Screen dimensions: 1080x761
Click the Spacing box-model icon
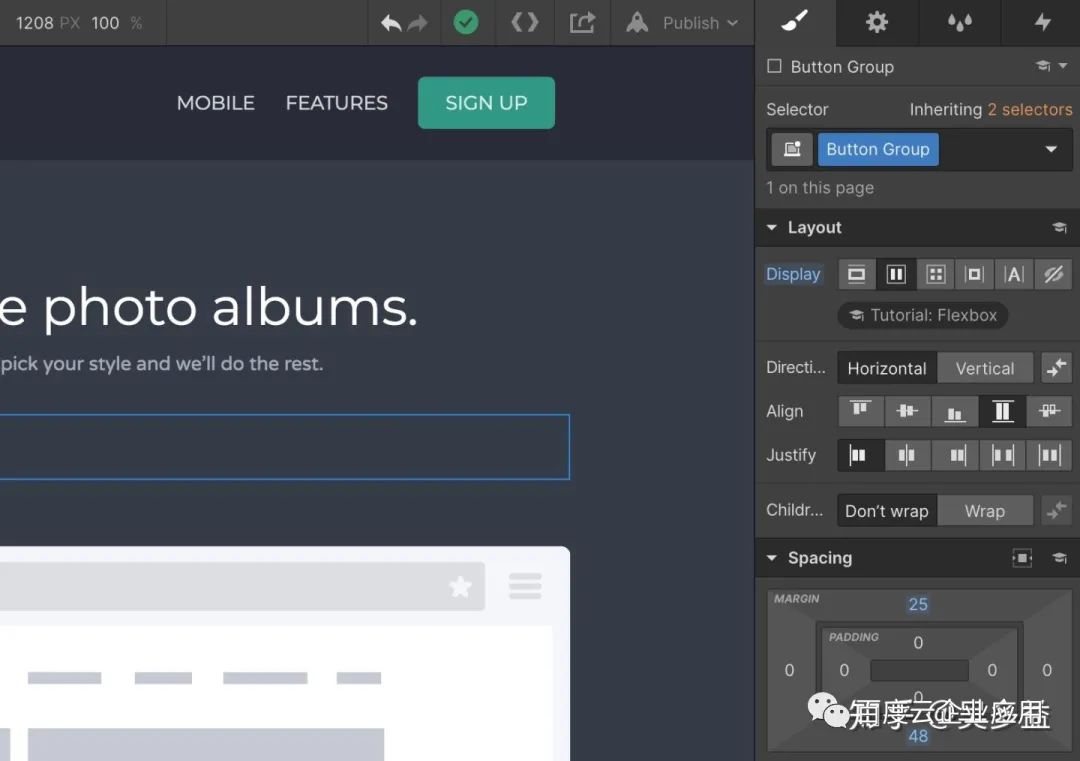[x=1022, y=558]
